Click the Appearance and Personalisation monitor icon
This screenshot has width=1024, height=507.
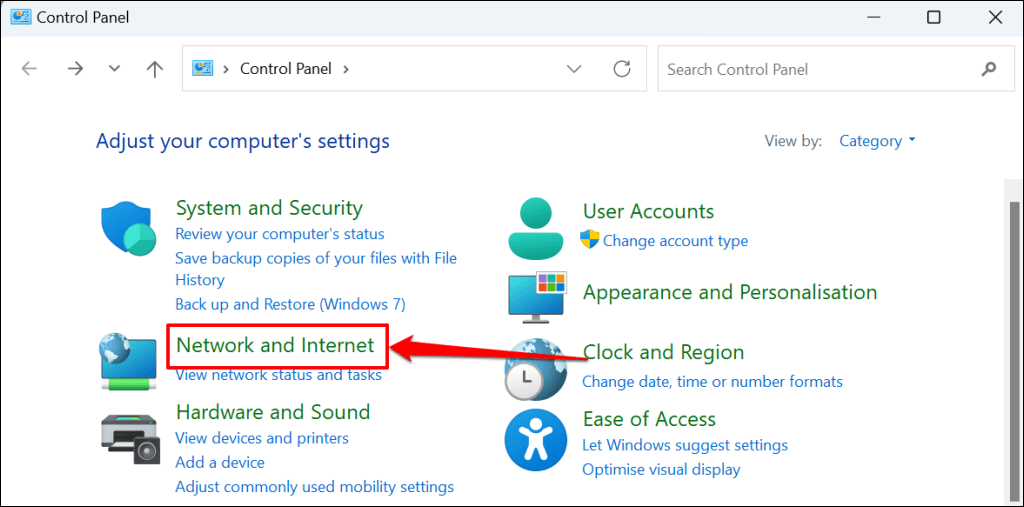pyautogui.click(x=538, y=298)
